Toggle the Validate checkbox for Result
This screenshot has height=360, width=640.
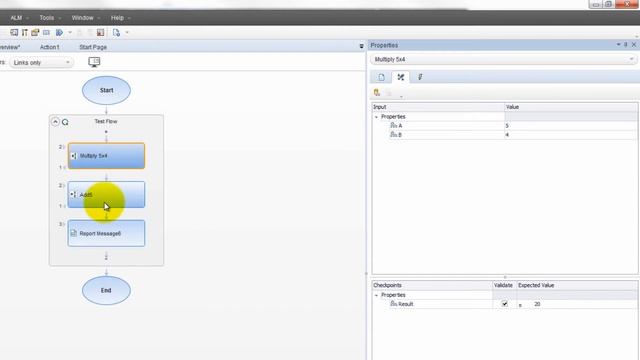(504, 304)
